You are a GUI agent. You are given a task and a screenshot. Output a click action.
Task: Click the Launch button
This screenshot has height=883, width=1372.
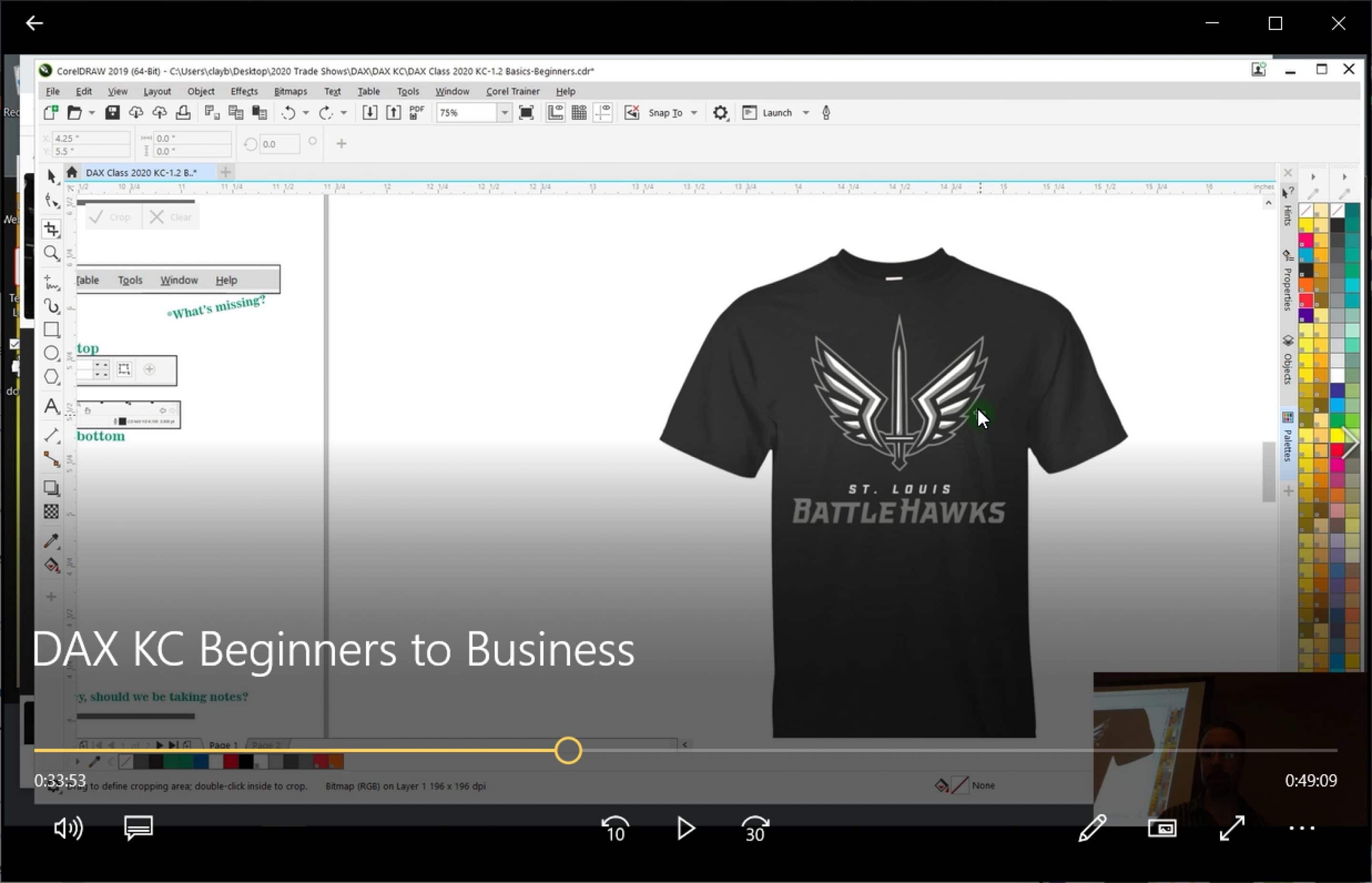(768, 113)
